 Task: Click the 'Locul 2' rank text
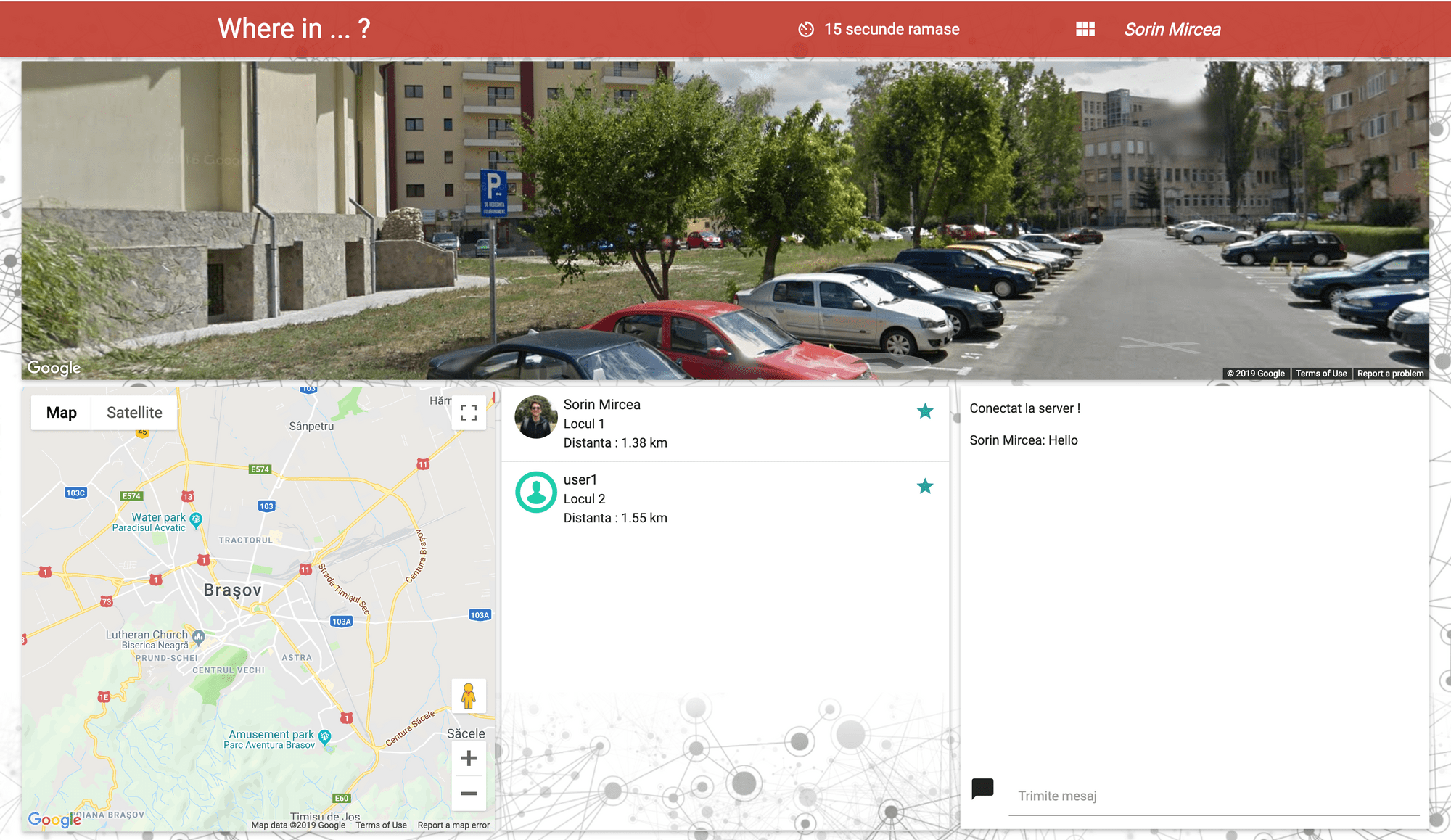(584, 499)
